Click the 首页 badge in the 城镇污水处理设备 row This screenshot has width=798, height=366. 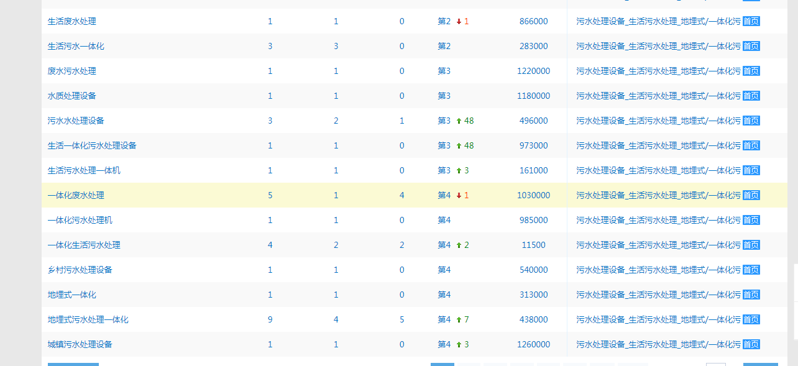point(751,345)
